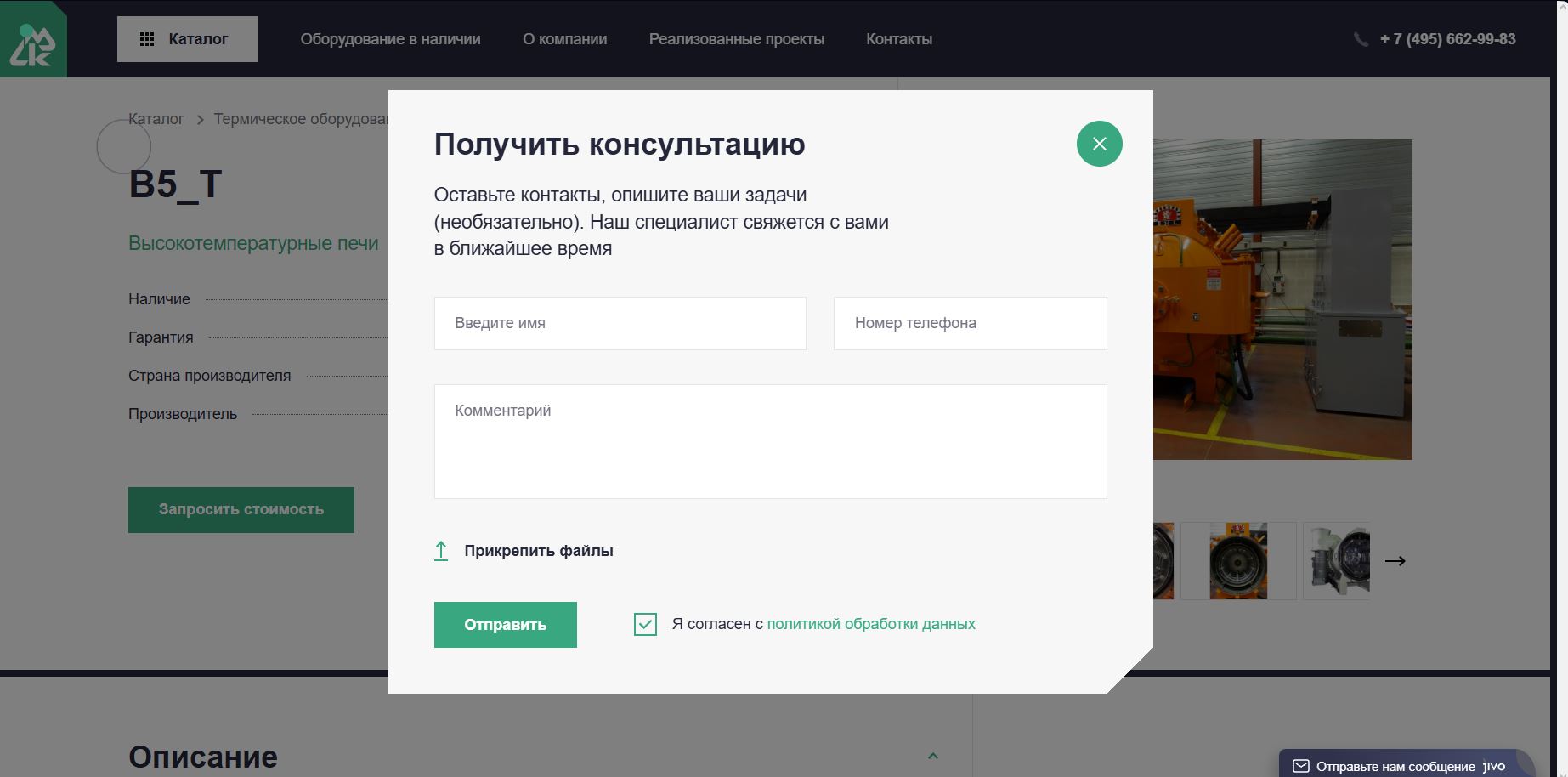This screenshot has width=1568, height=777.
Task: Click the Отправить button
Action: (506, 625)
